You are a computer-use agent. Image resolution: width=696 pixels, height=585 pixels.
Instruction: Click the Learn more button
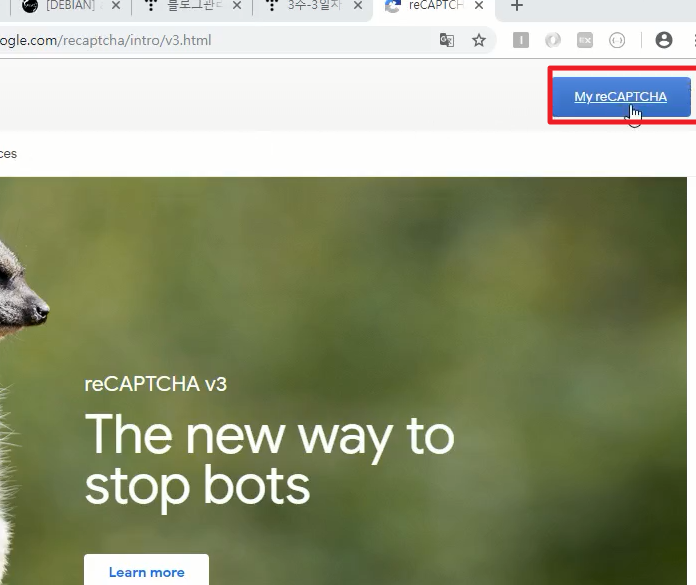[146, 570]
